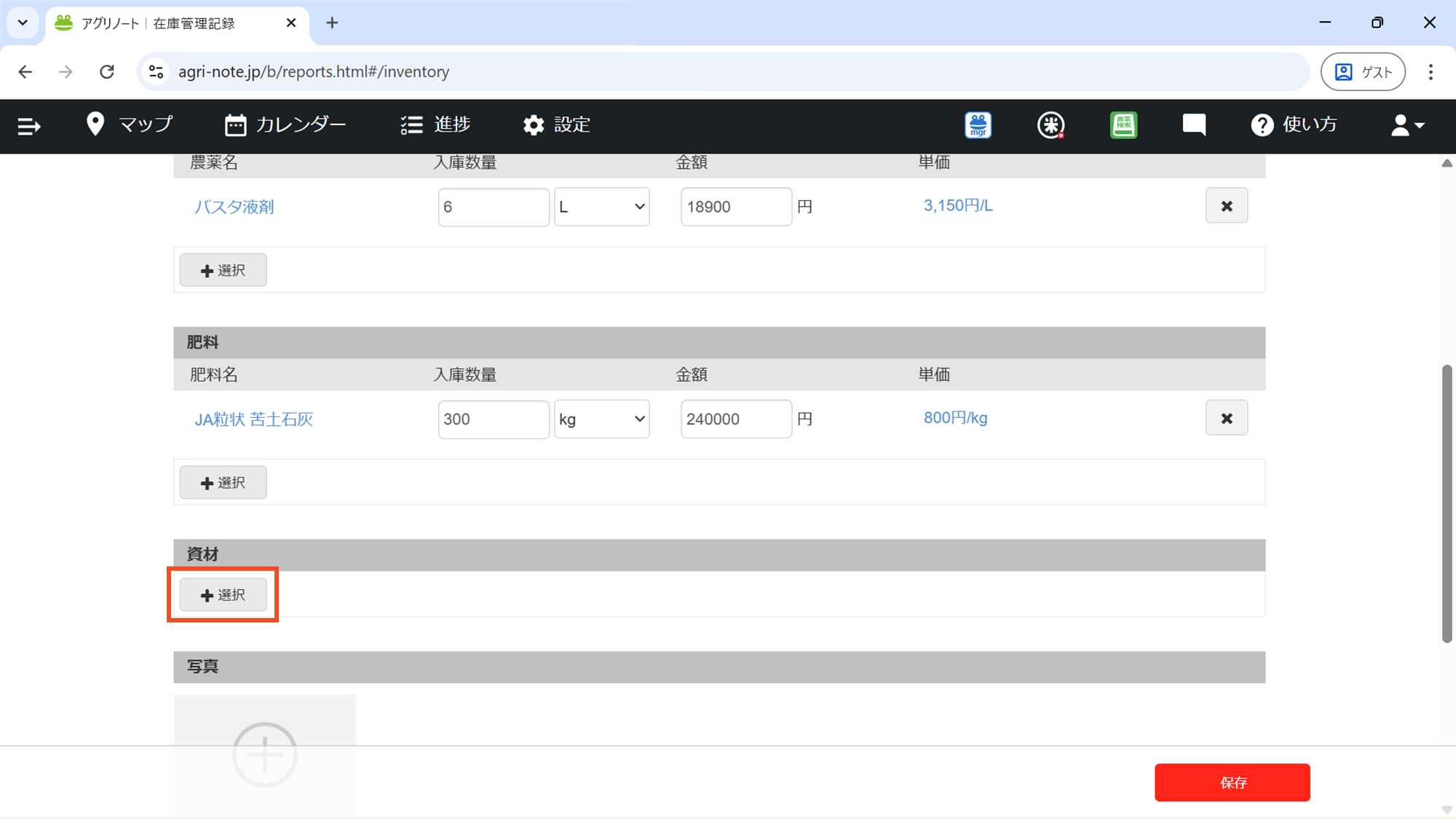Open the Chrome three-dot menu
Screen dimensions: 1456x819
tap(1431, 71)
